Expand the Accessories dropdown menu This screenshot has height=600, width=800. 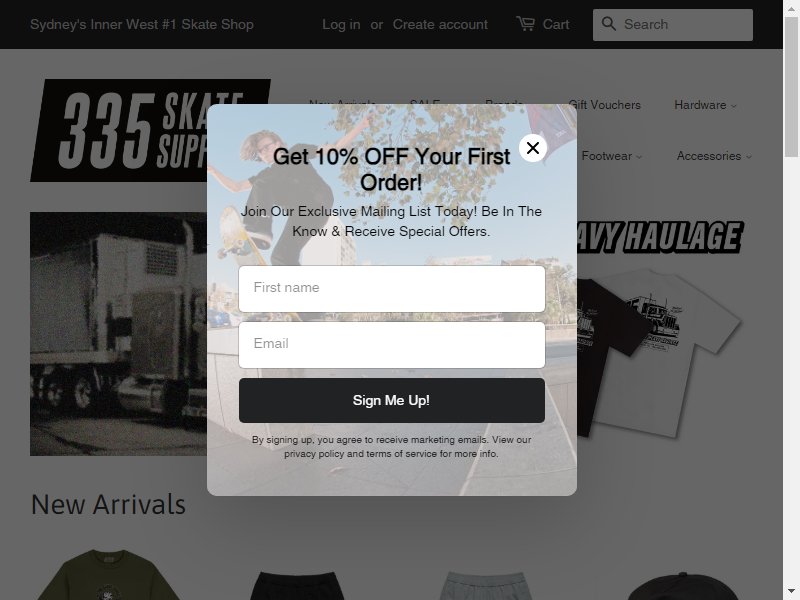[714, 156]
